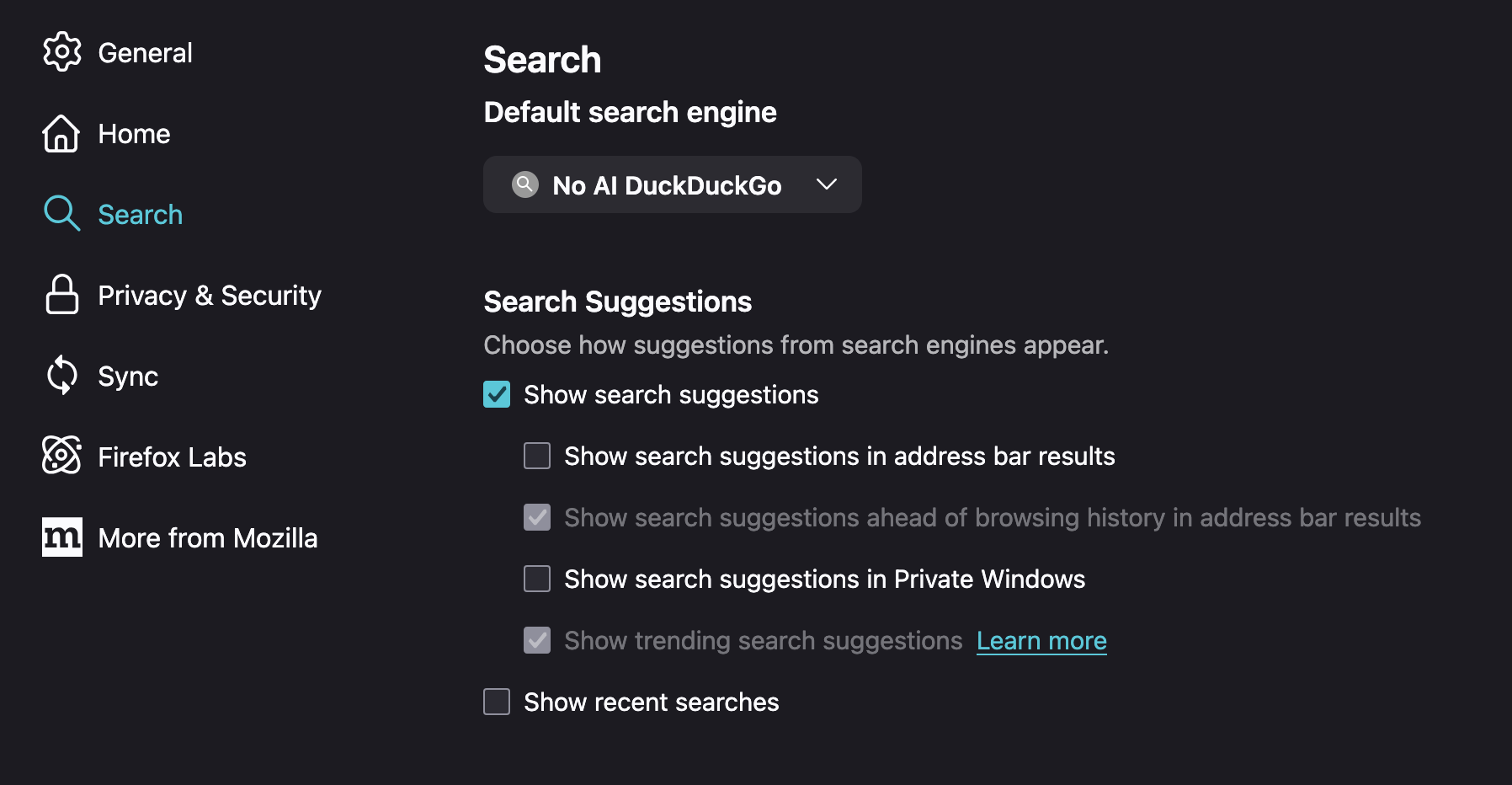Enable suggestions in address bar results
The height and width of the screenshot is (785, 1512).
point(537,456)
